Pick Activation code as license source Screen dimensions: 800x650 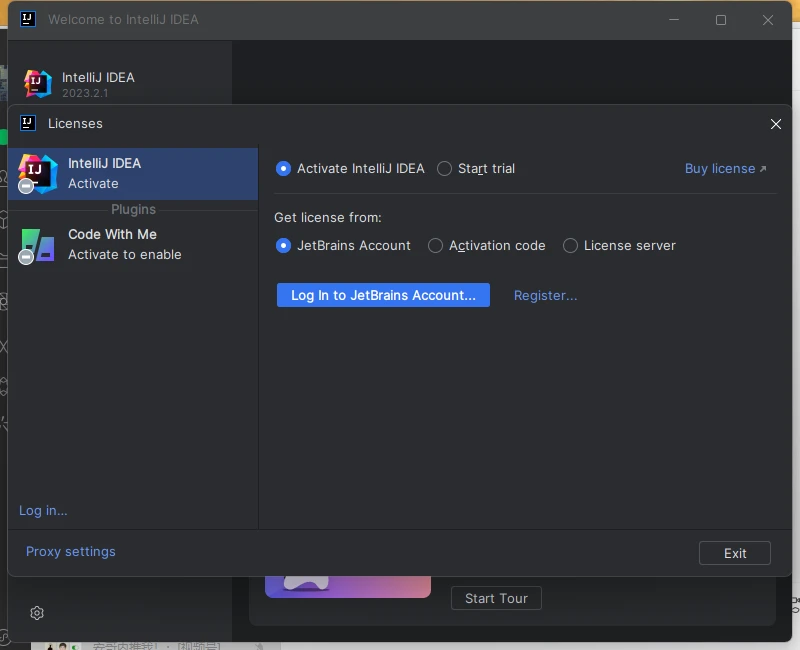pos(486,245)
